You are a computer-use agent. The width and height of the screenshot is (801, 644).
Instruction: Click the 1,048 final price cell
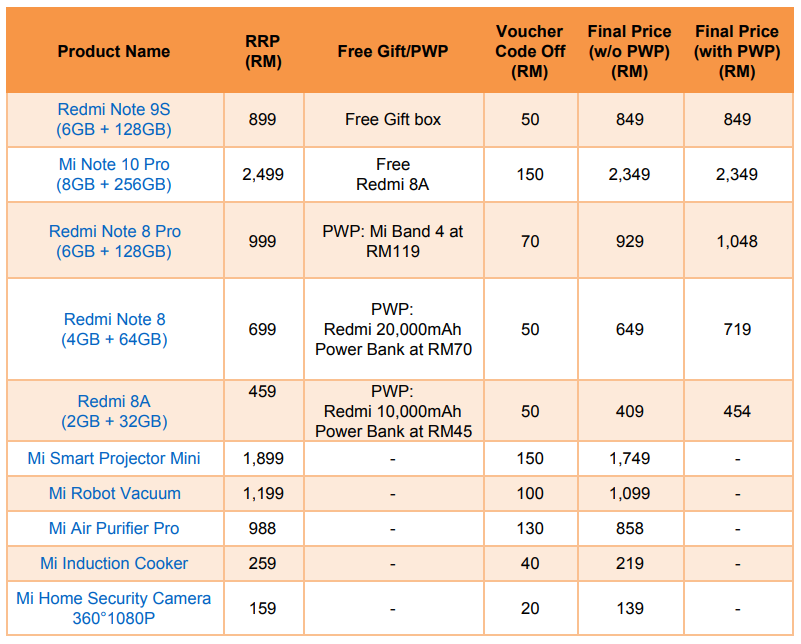click(737, 241)
